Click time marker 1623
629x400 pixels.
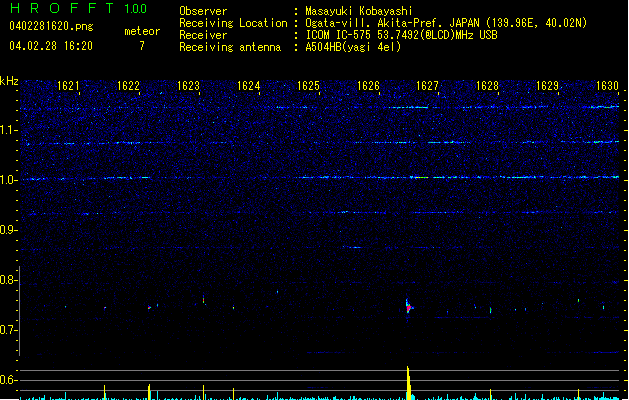188,86
